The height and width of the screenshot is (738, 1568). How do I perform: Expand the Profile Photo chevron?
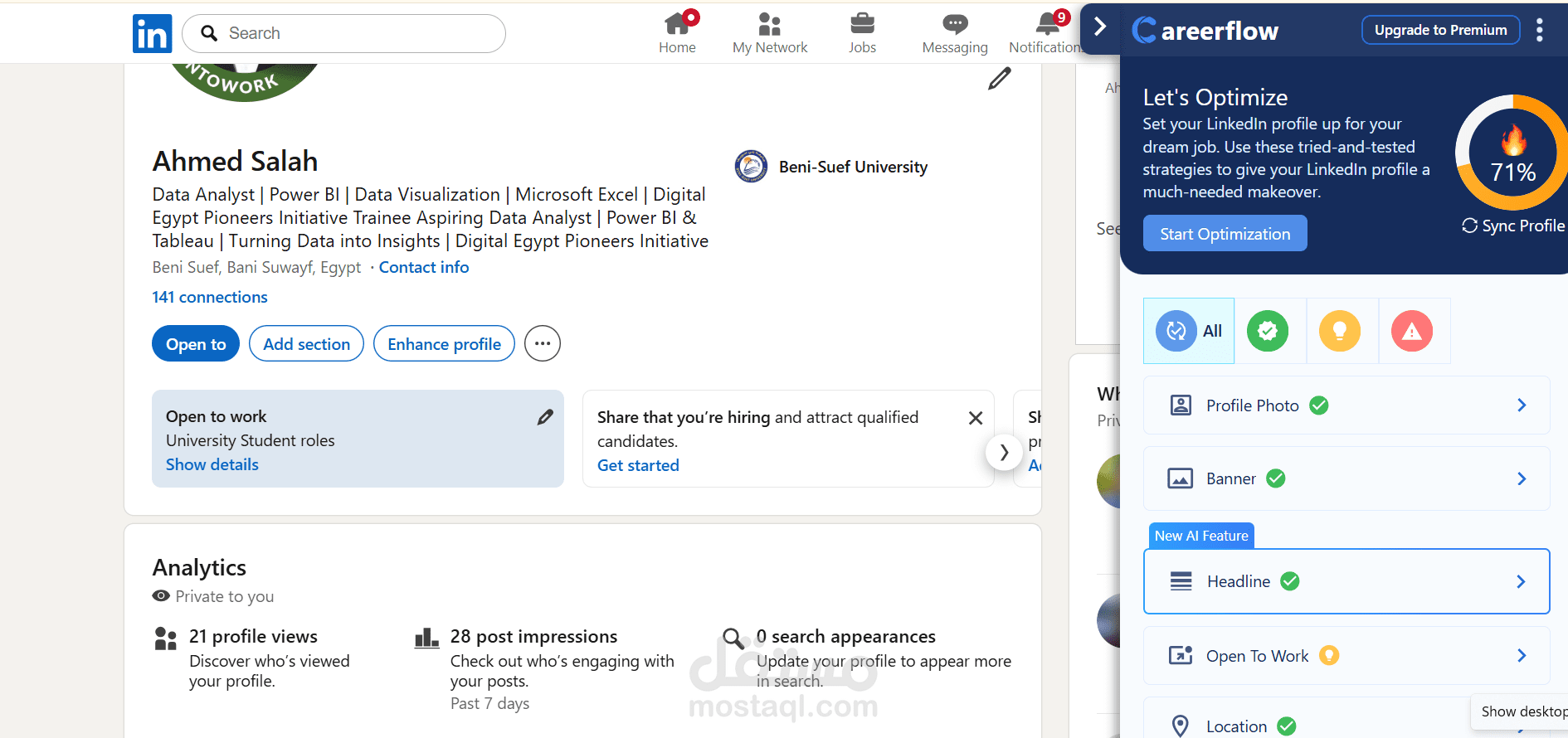click(x=1522, y=405)
